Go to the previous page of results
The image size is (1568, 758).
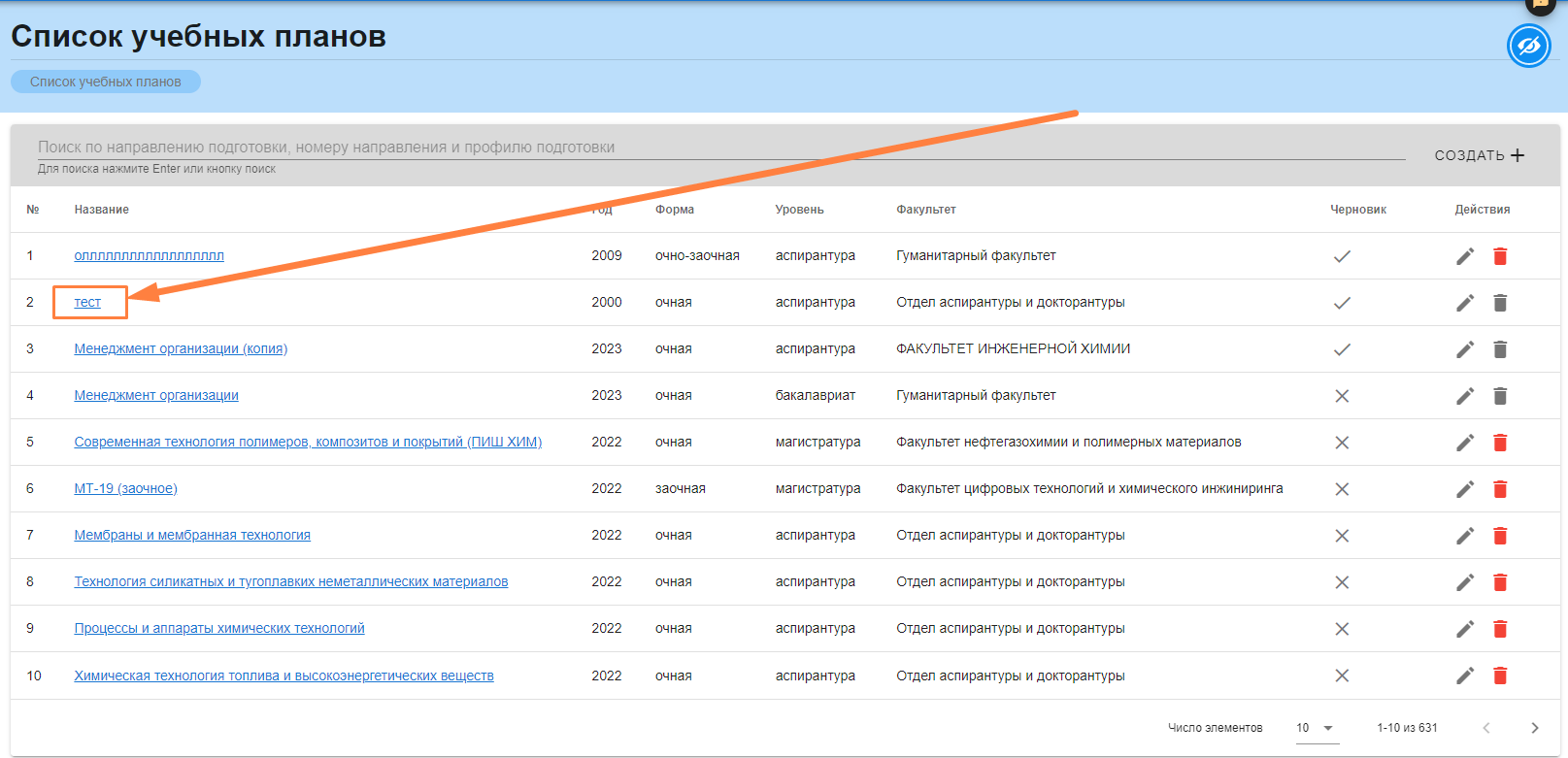coord(1485,728)
